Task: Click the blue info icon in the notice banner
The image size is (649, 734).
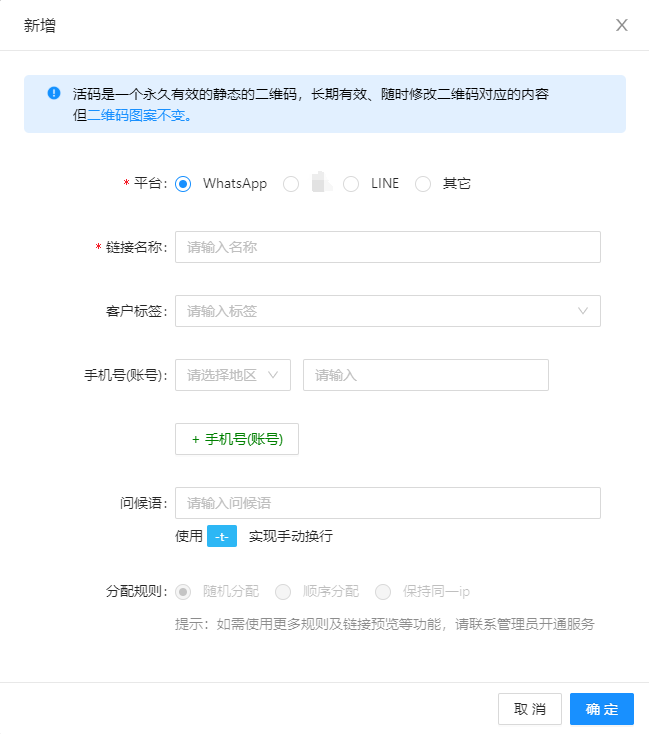Action: click(54, 93)
